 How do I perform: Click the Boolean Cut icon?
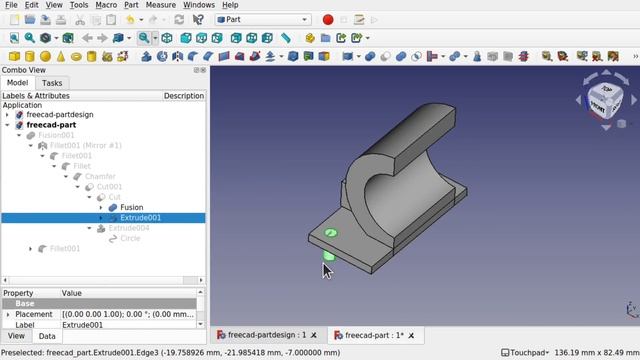coord(385,56)
